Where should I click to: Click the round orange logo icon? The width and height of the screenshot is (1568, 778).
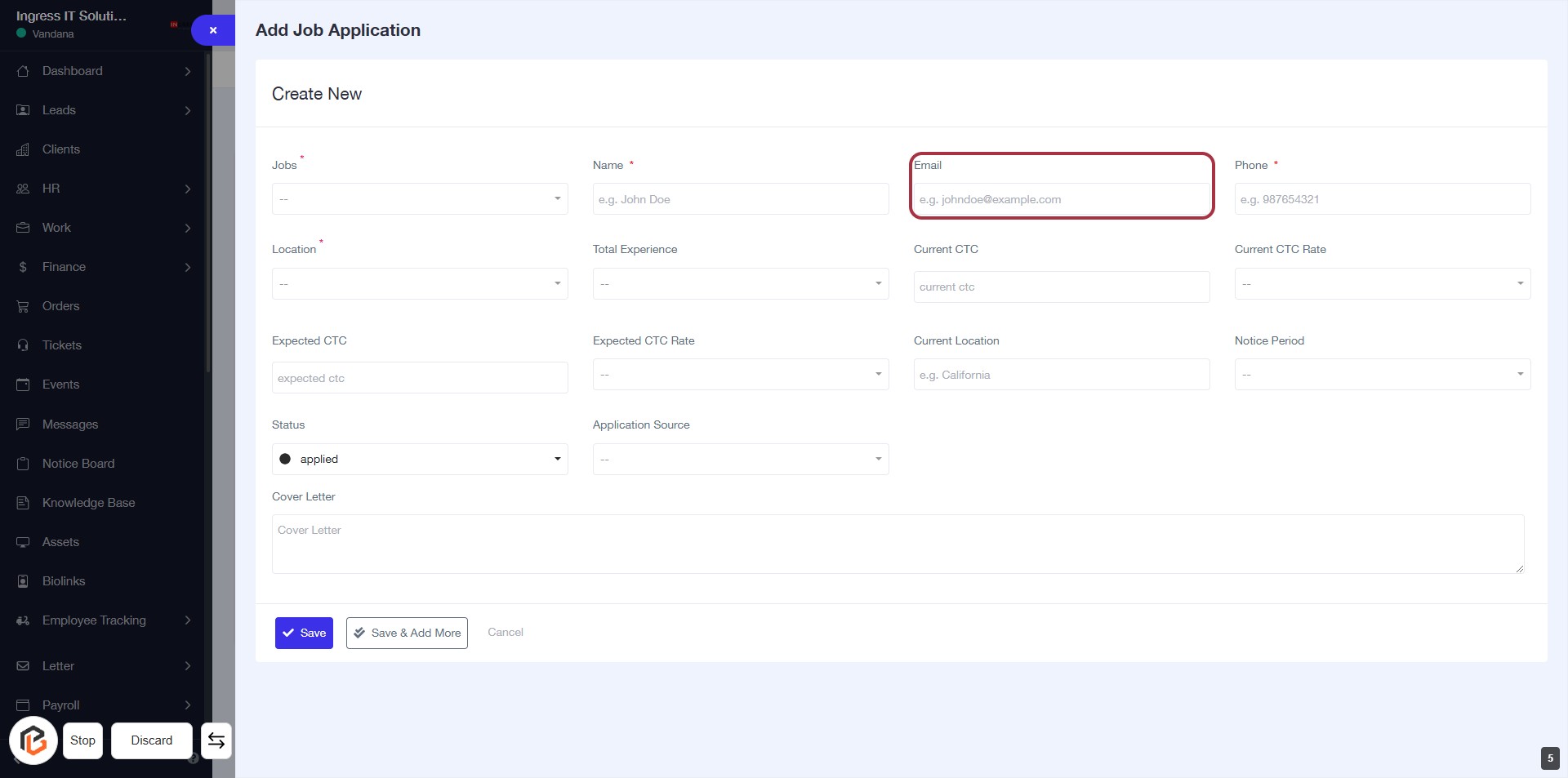click(33, 740)
